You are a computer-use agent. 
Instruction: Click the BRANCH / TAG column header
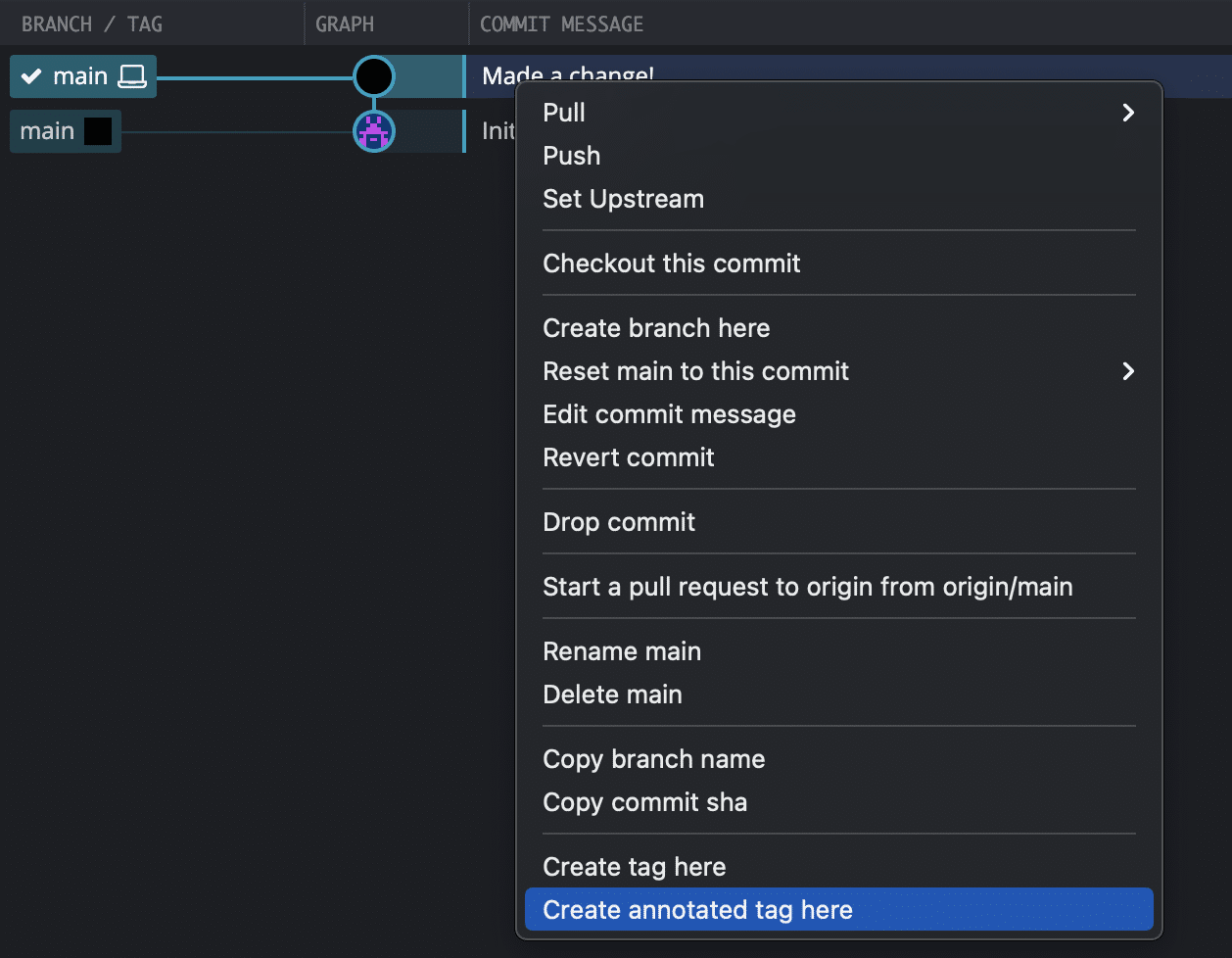tap(90, 24)
